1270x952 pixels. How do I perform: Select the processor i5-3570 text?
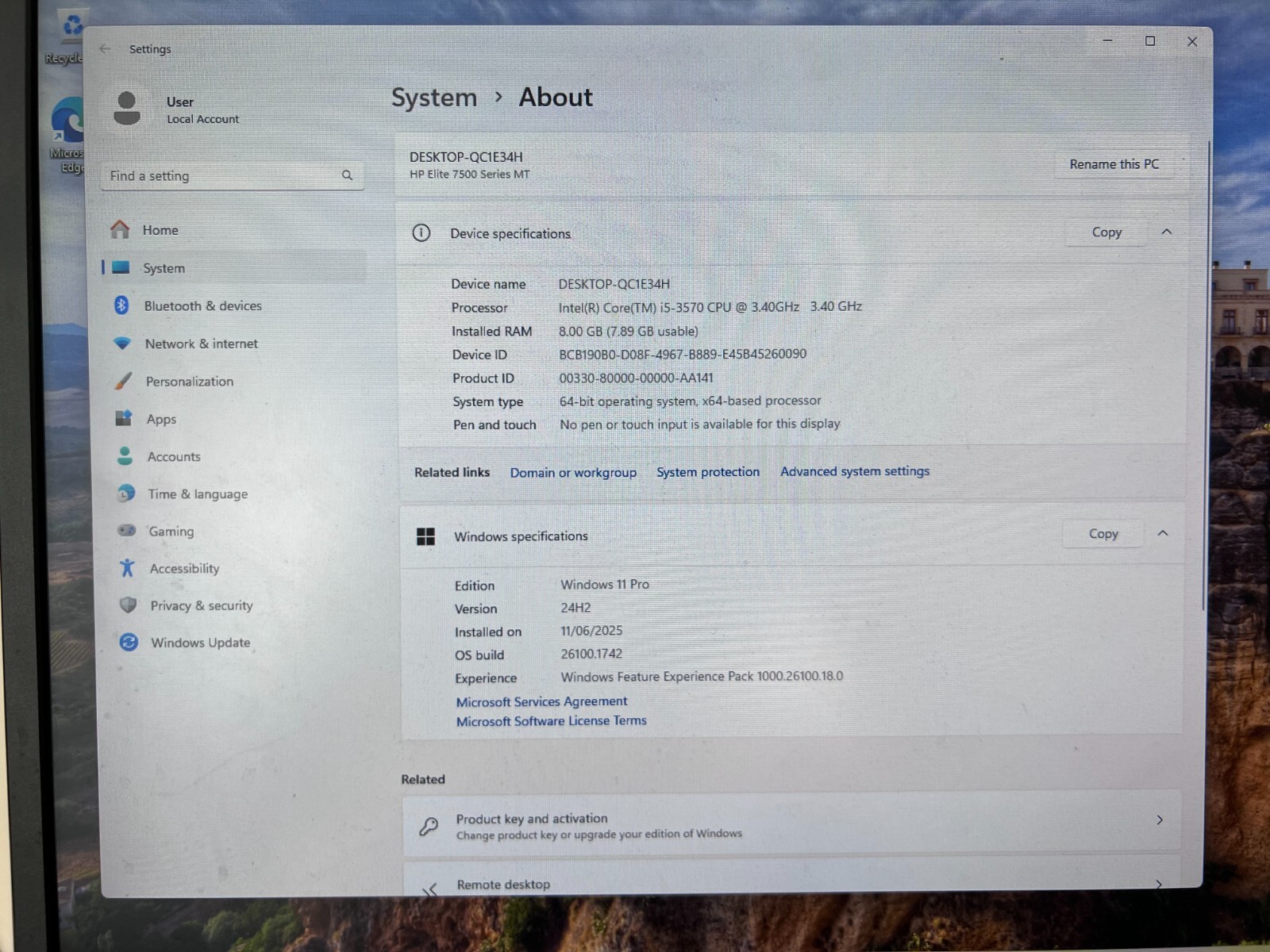710,307
